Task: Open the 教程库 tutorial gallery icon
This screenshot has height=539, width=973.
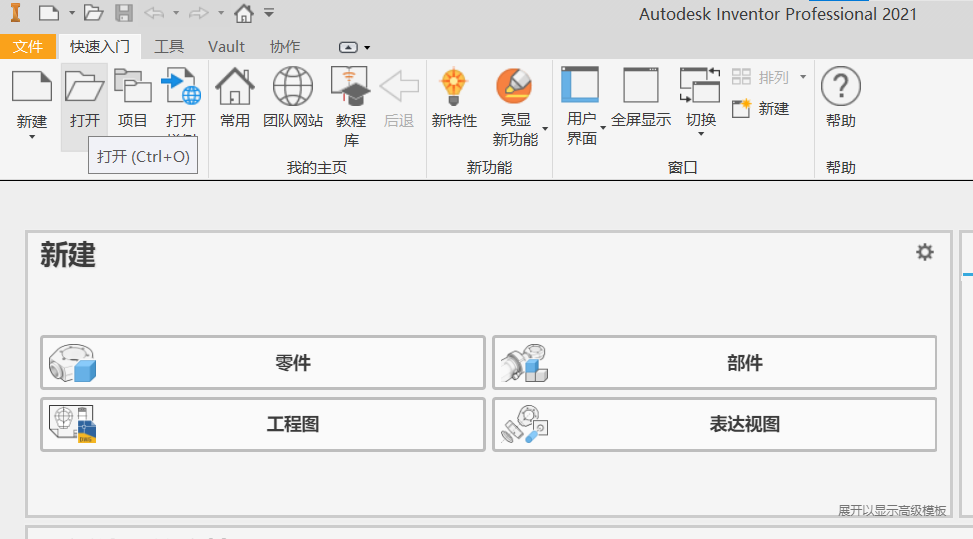Action: [x=351, y=86]
